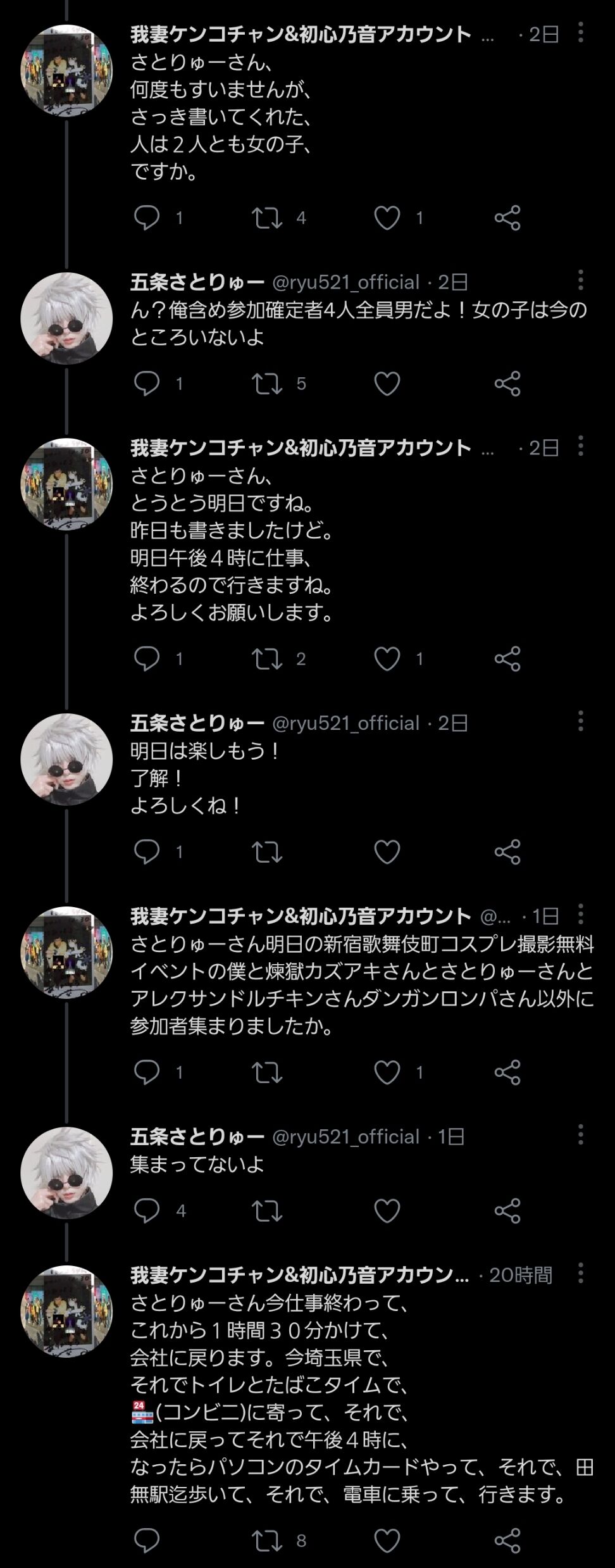
Task: Open the 新宿歌舞伎町コスプレ tweet text
Action: coord(362,985)
